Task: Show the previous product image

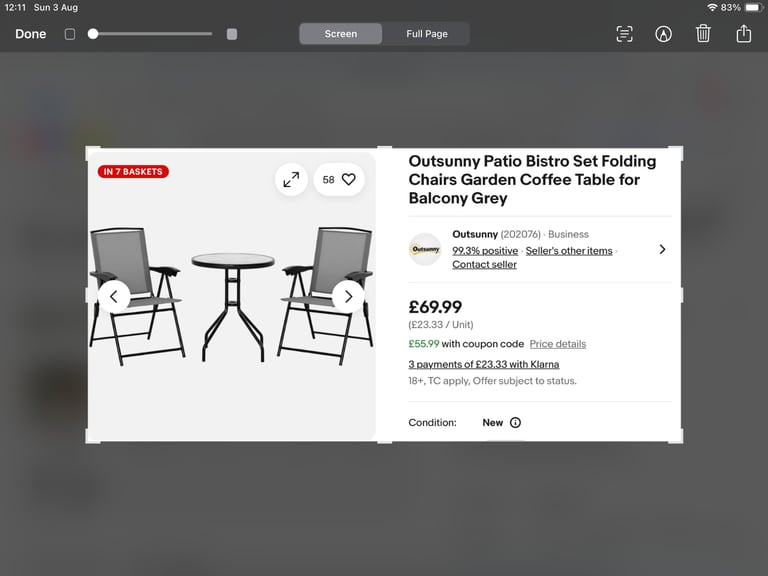Action: (x=114, y=296)
